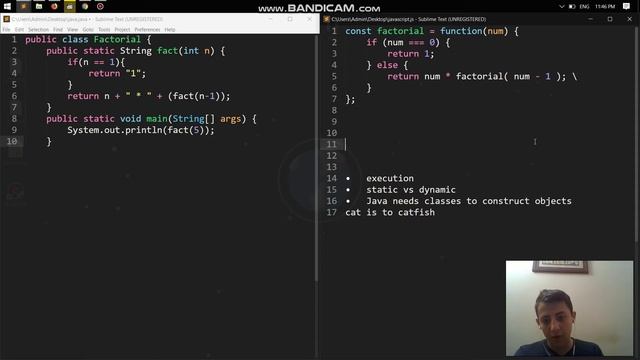Maximize the javascript.js Sublime window
Image resolution: width=640 pixels, height=360 pixels.
(610, 19)
